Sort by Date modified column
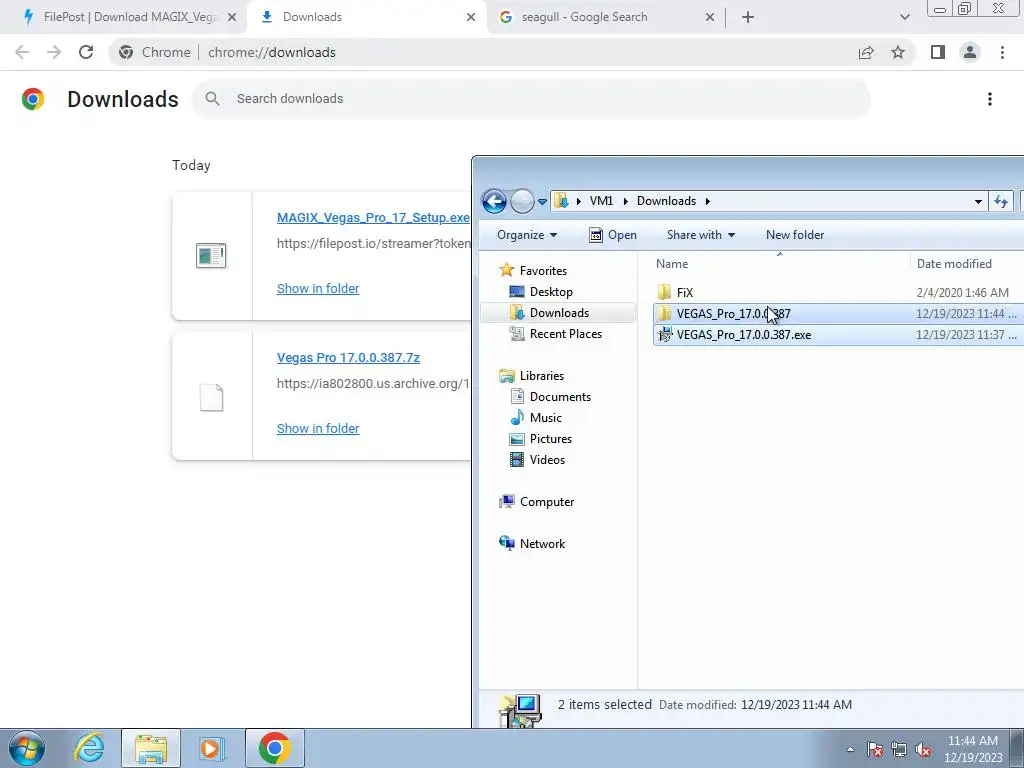This screenshot has height=768, width=1024. click(967, 264)
